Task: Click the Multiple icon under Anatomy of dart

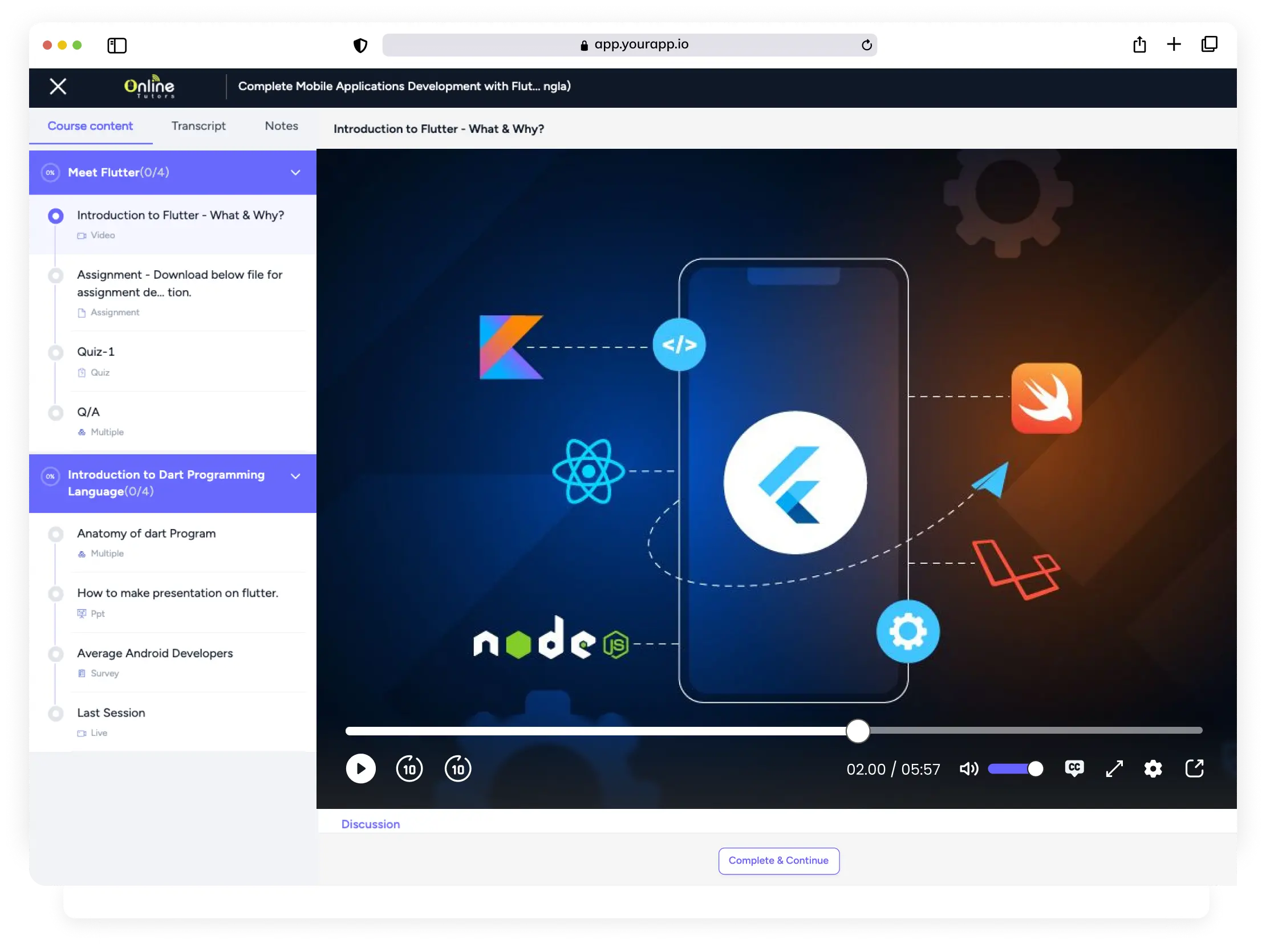Action: pyautogui.click(x=82, y=553)
